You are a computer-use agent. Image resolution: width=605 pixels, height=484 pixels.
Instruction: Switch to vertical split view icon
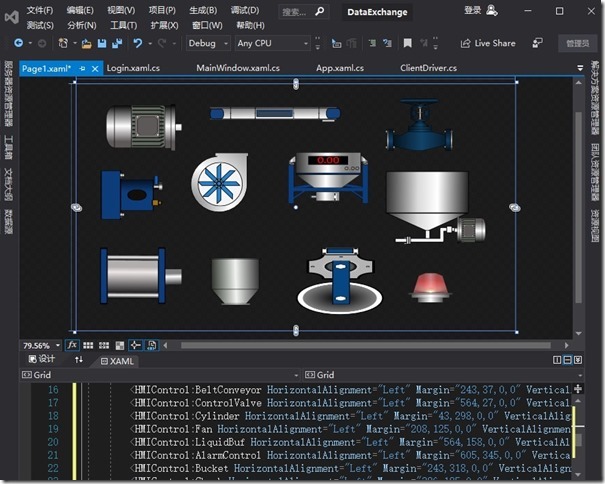557,360
